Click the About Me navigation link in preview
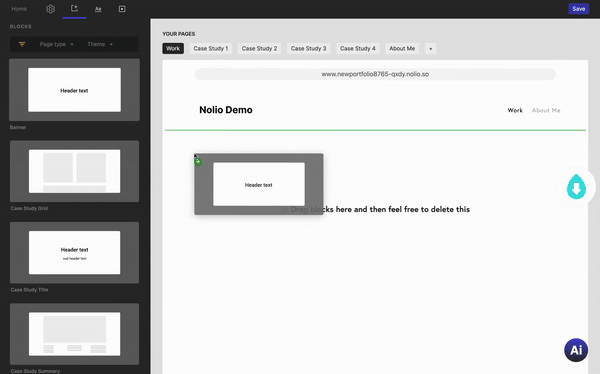 [x=546, y=110]
